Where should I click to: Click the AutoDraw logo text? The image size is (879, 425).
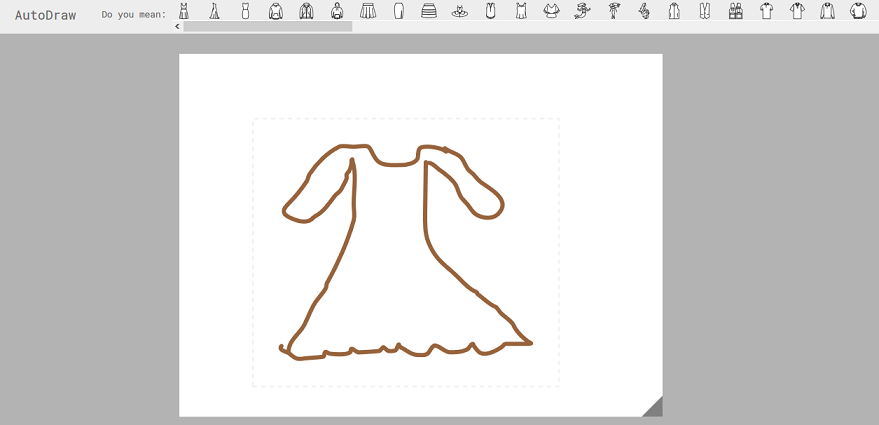click(x=45, y=15)
